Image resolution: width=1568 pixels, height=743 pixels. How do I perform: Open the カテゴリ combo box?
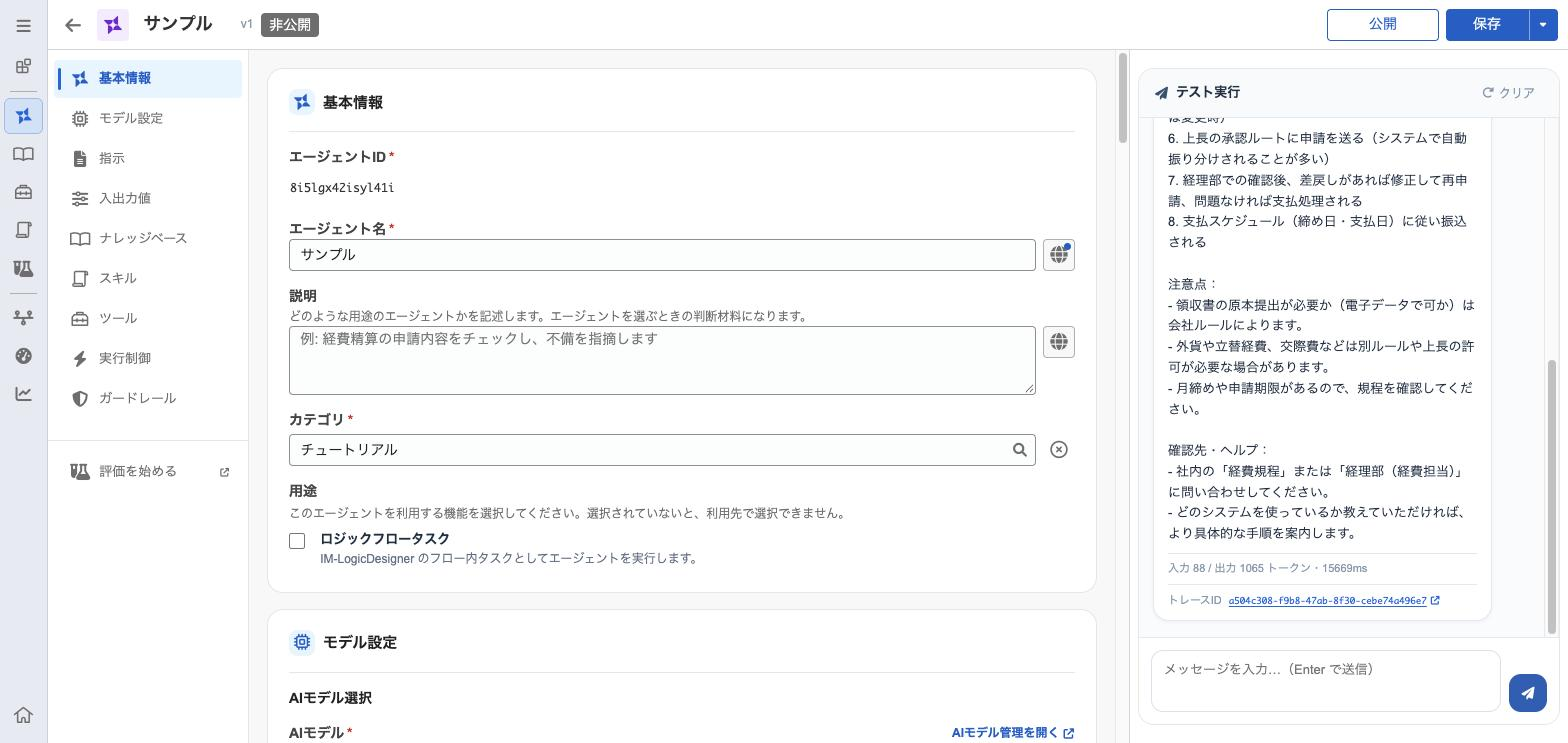coord(662,450)
